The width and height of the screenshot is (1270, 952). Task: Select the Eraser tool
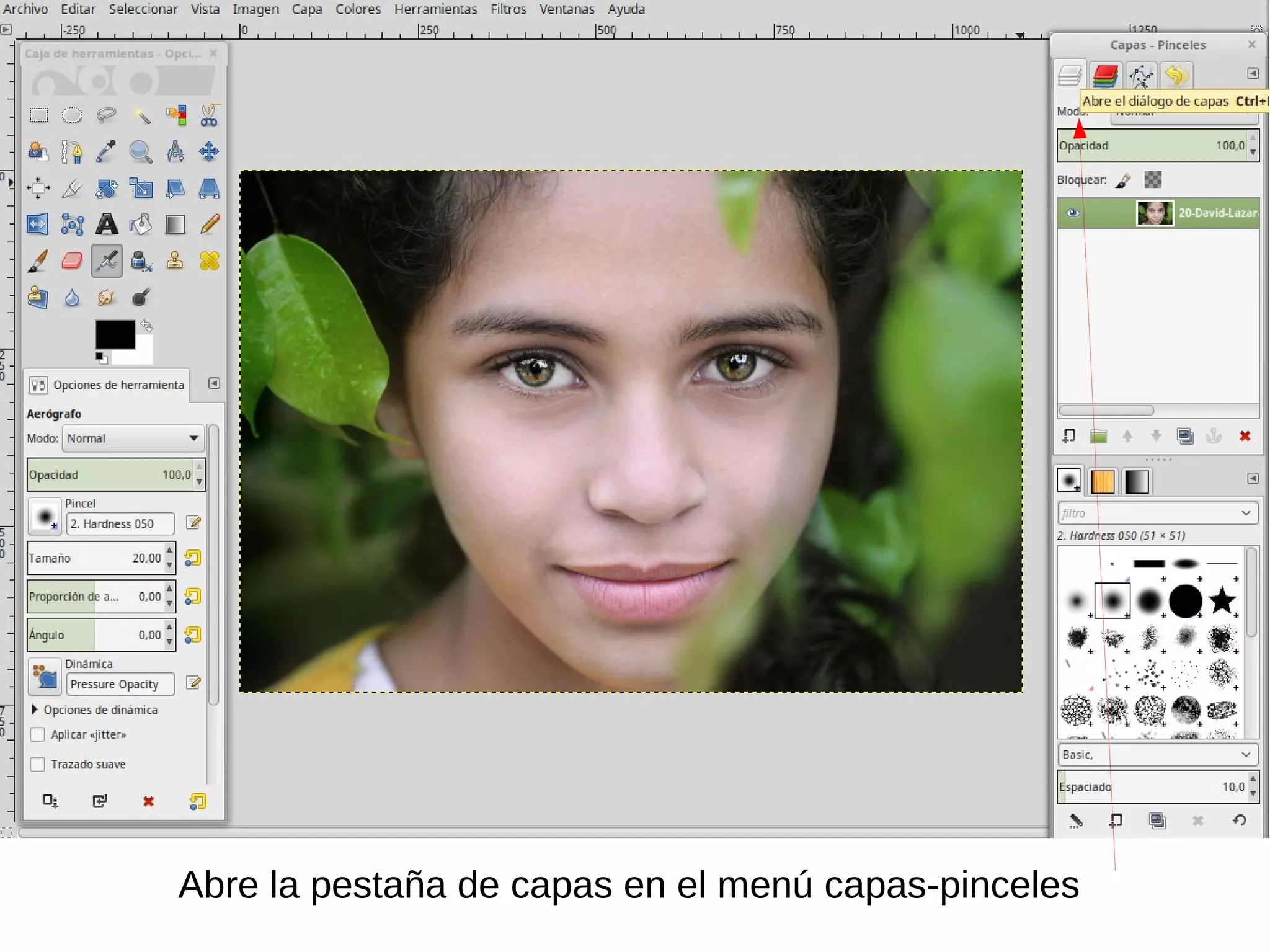click(x=72, y=261)
